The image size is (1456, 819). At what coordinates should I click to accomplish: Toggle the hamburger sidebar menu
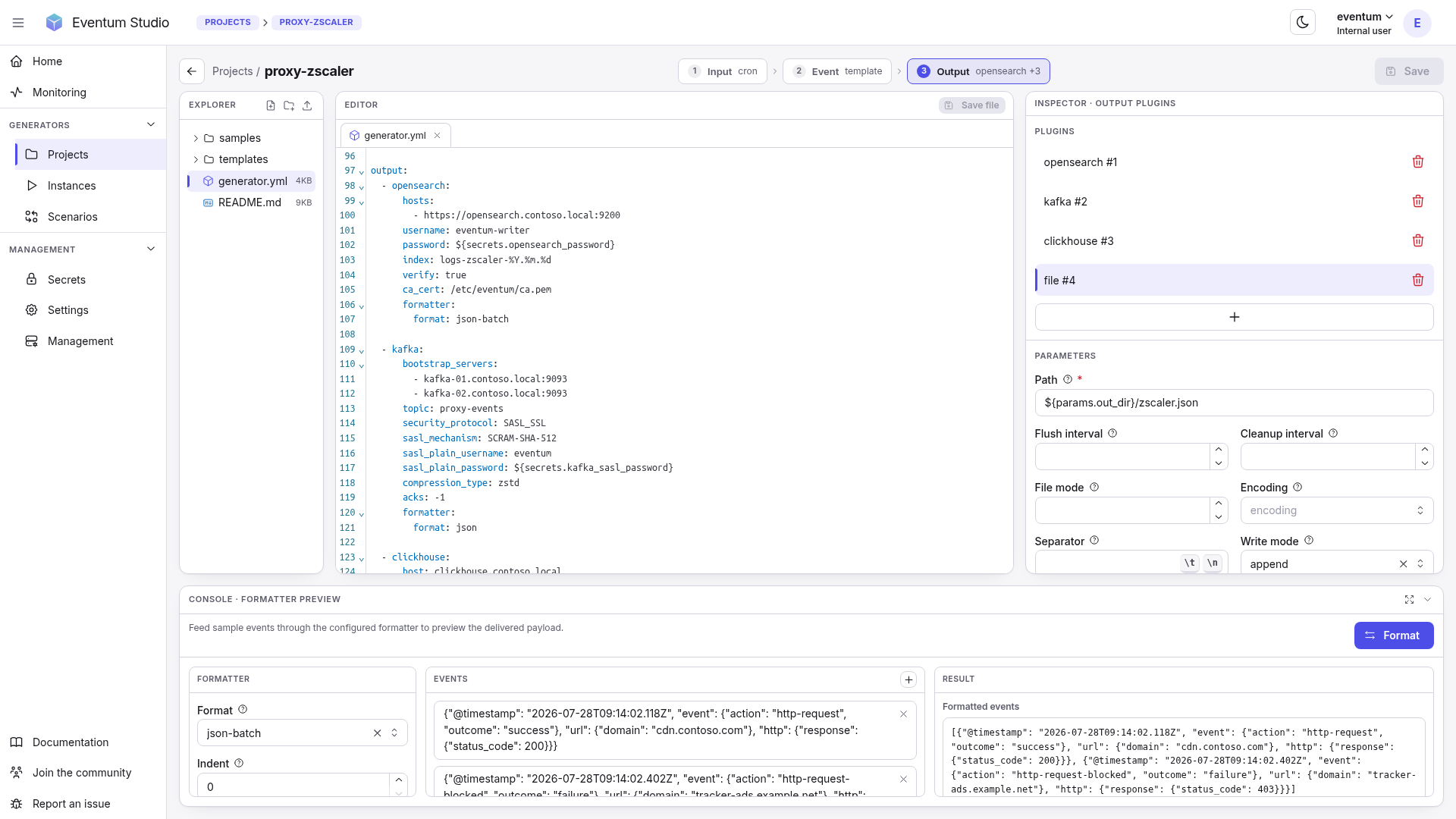[x=18, y=23]
